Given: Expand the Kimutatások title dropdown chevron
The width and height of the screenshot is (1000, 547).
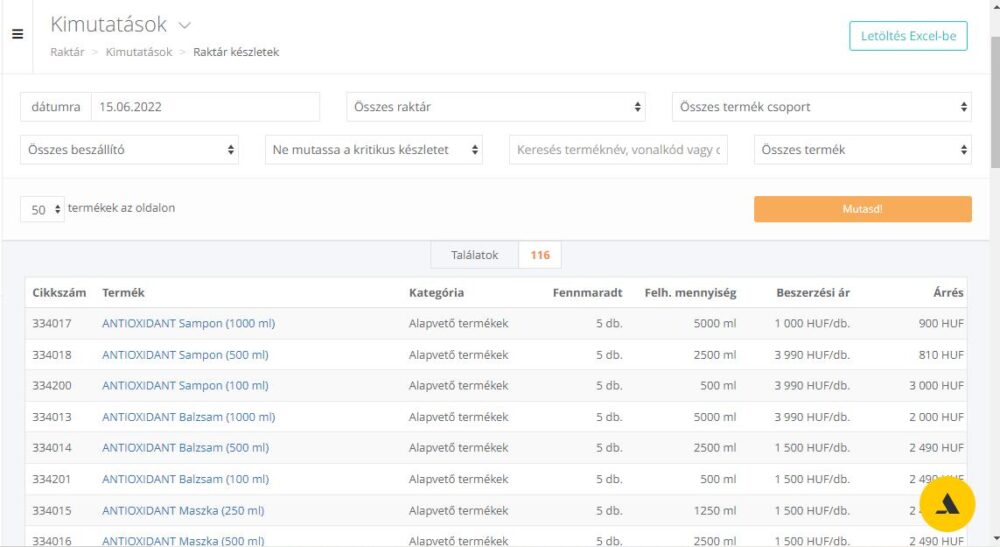Looking at the screenshot, I should 184,26.
